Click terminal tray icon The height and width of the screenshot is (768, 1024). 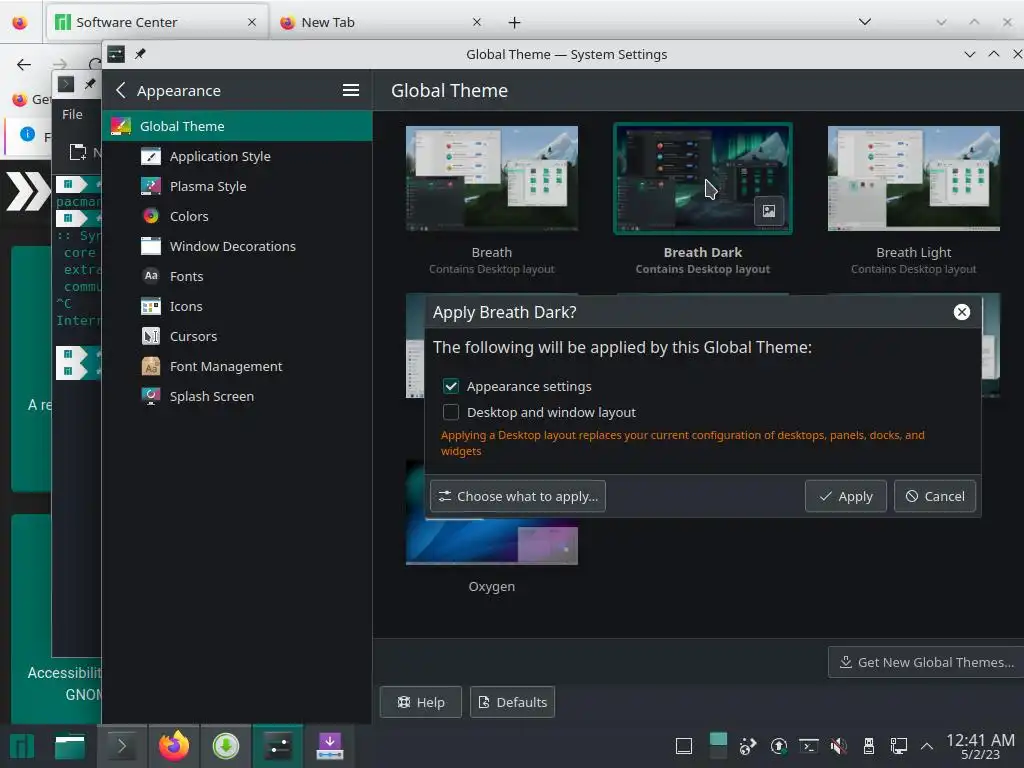click(x=808, y=746)
